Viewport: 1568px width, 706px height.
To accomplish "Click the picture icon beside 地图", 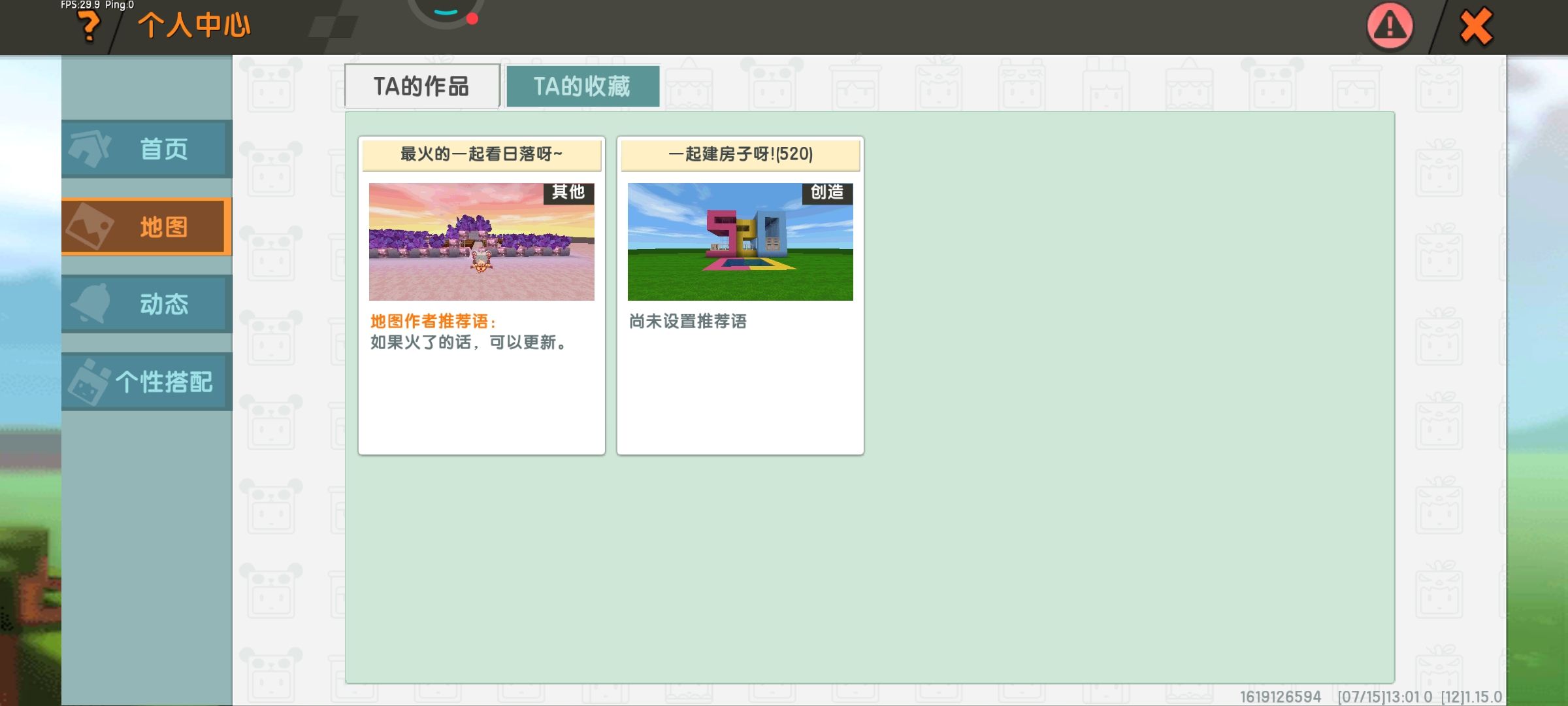I will coord(90,226).
